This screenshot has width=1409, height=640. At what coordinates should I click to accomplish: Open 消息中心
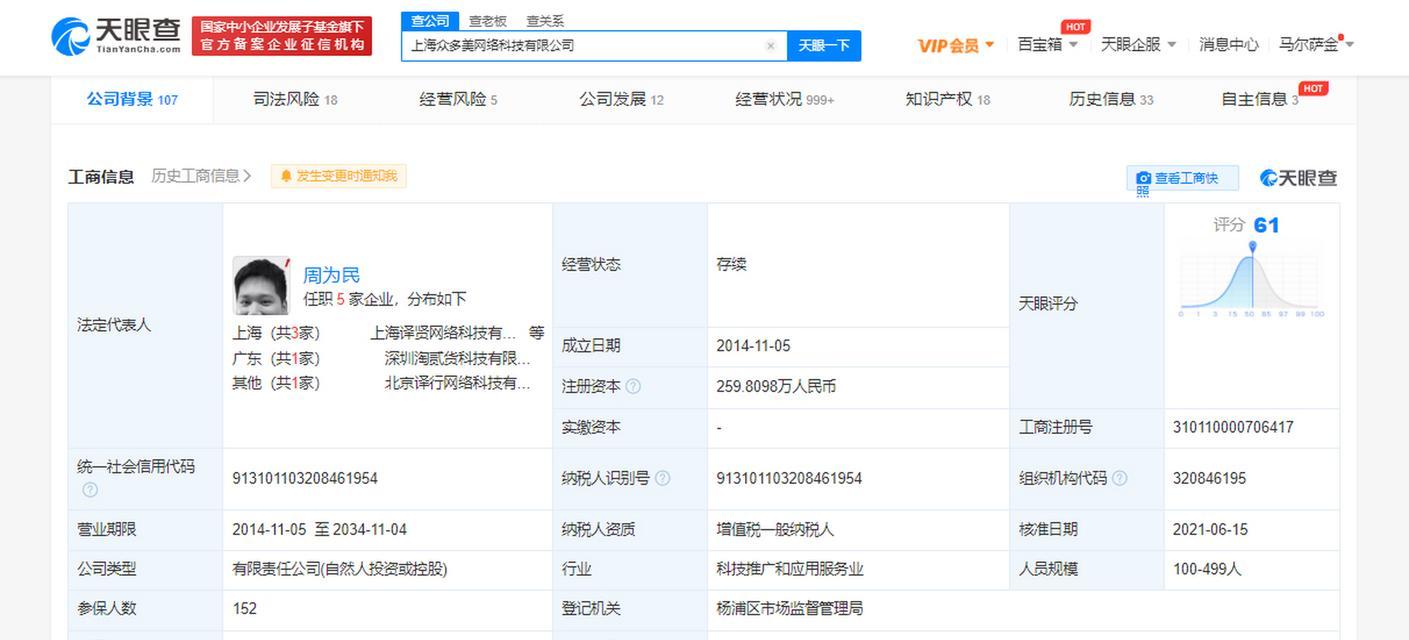coord(1228,45)
